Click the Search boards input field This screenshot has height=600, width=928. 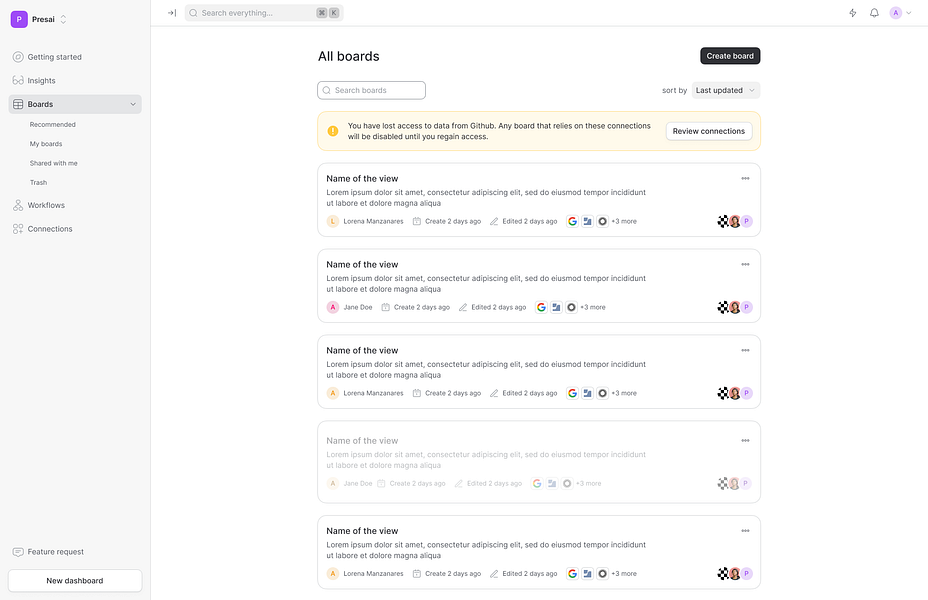[x=371, y=89]
